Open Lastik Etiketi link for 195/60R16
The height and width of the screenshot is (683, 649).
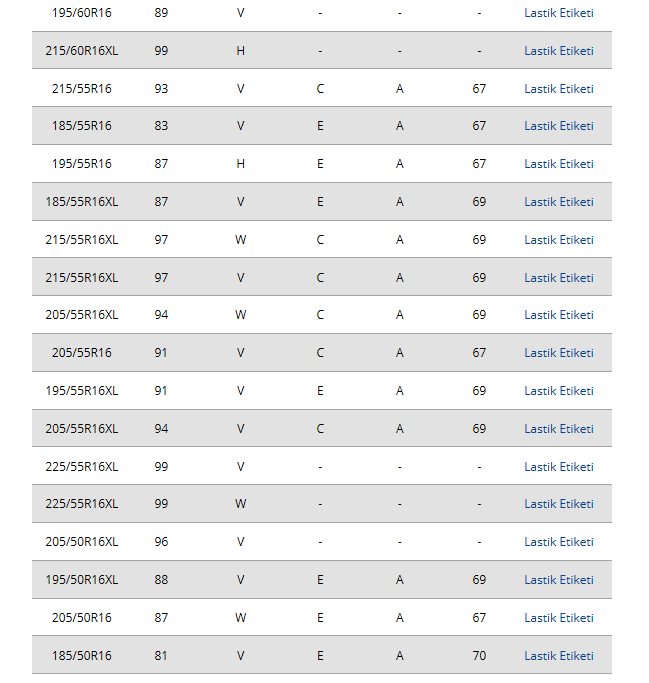coord(558,13)
